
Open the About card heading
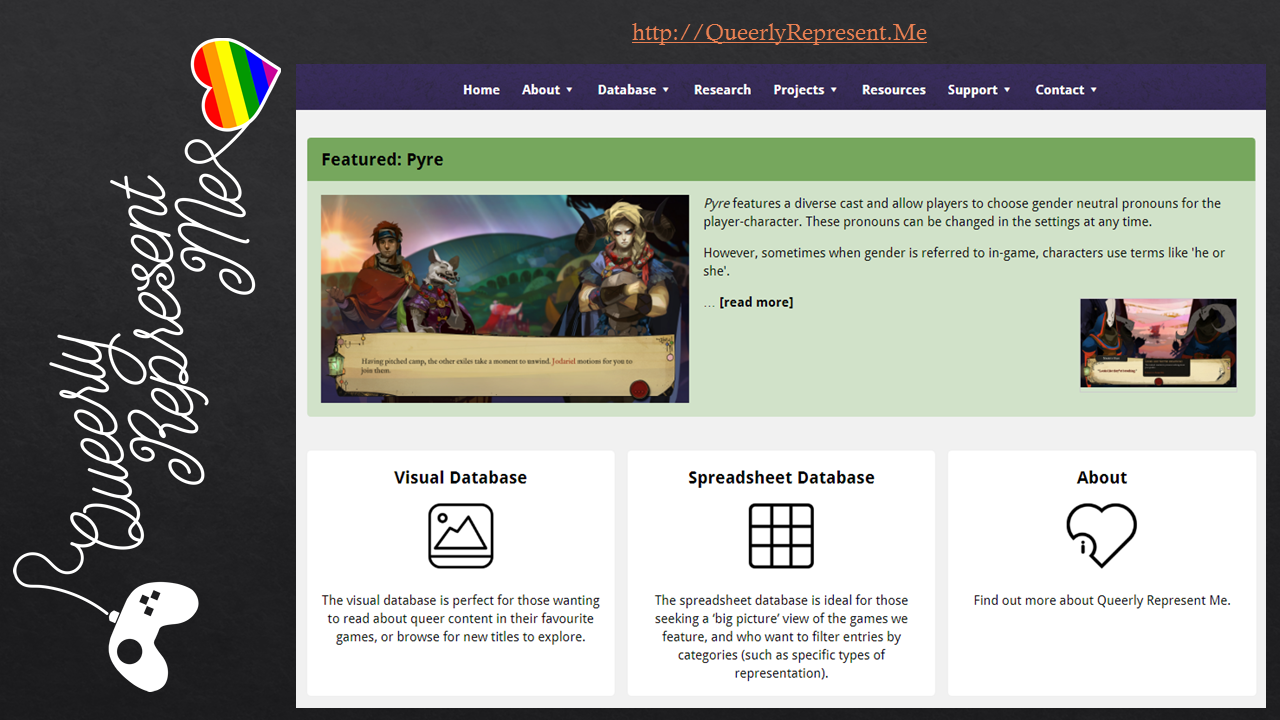point(1102,478)
